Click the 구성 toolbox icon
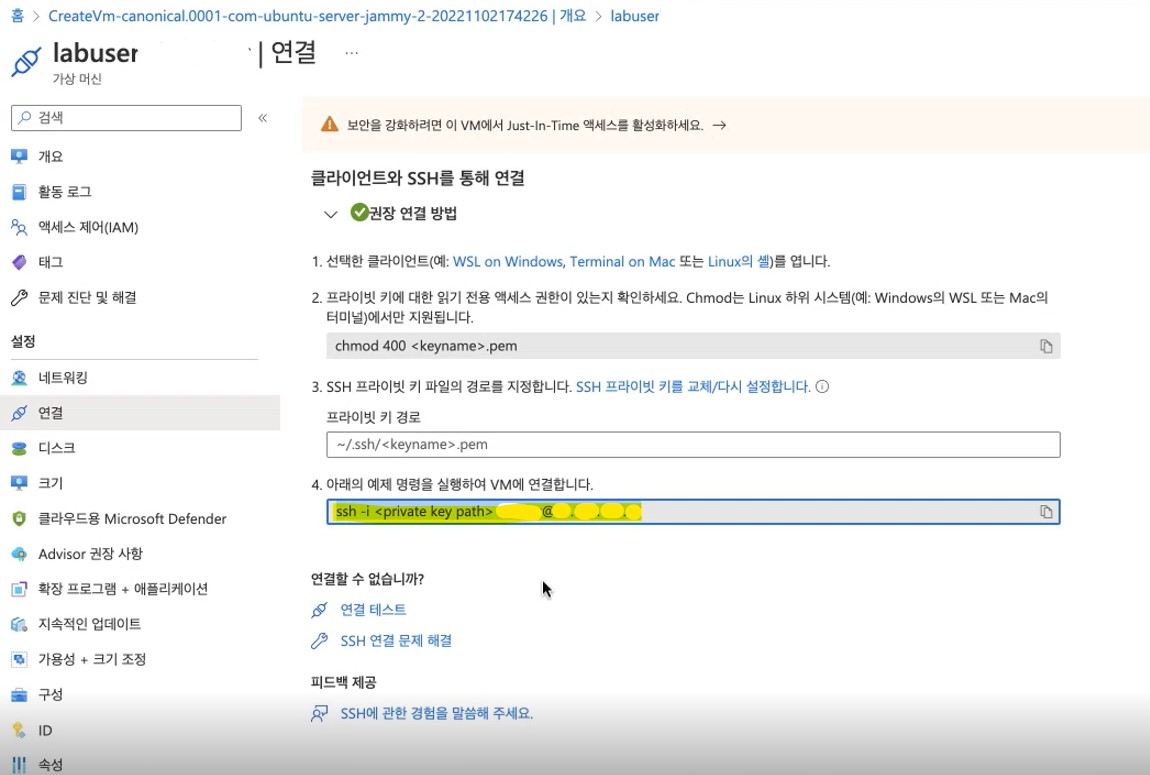 [x=19, y=695]
